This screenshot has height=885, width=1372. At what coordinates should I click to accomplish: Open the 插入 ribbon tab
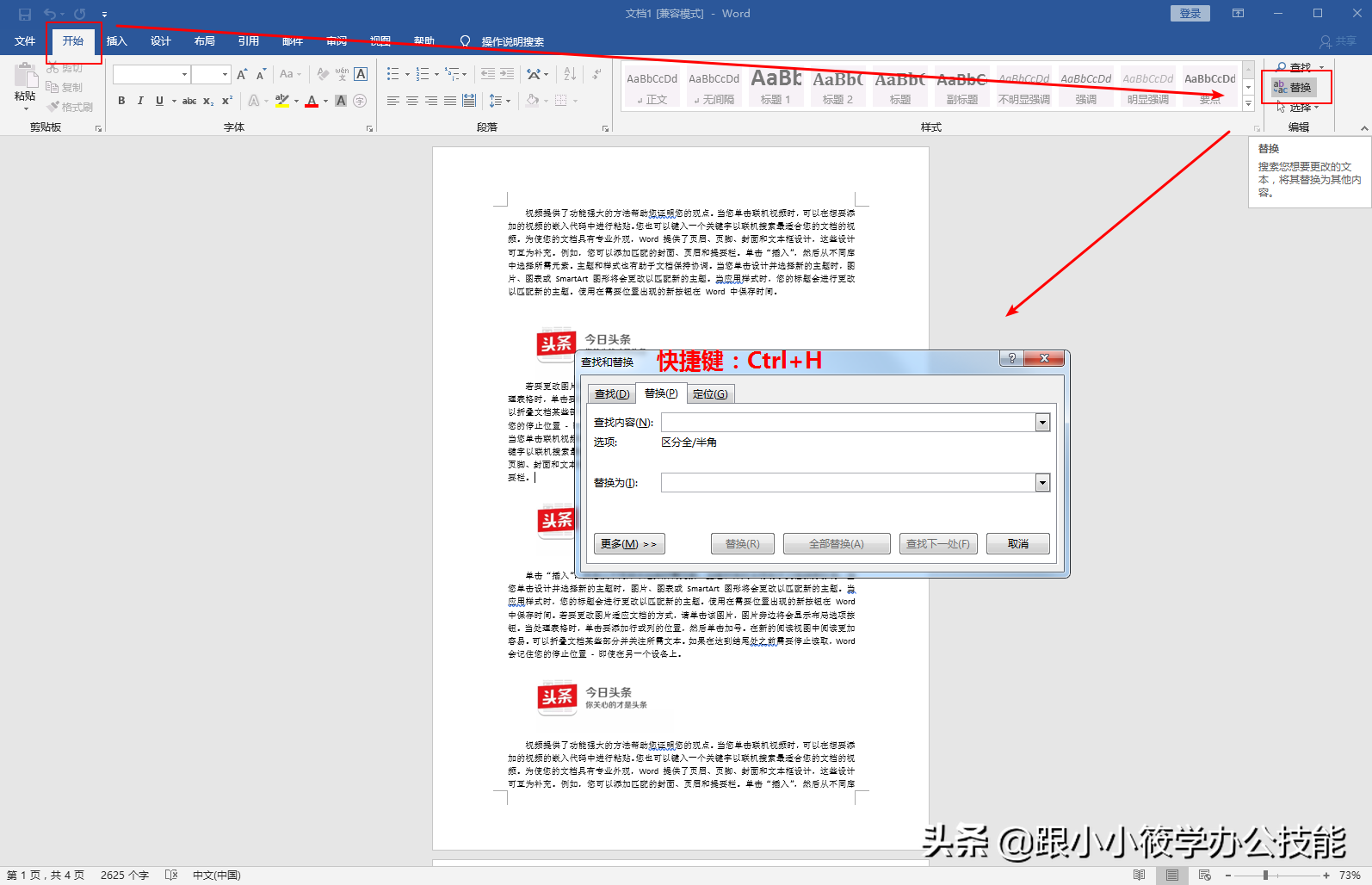117,41
